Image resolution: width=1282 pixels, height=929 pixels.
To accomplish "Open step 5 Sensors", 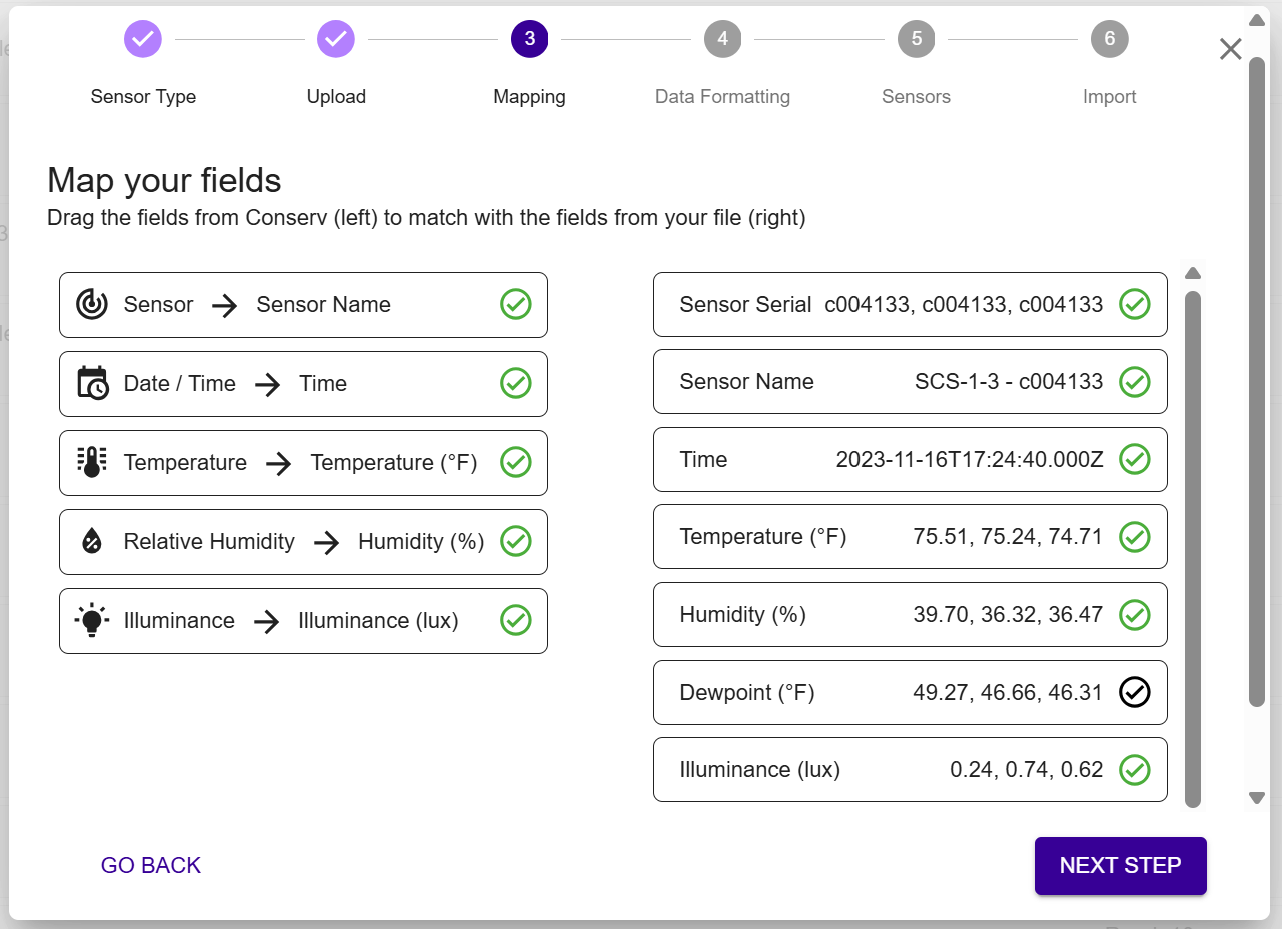I will (x=916, y=39).
